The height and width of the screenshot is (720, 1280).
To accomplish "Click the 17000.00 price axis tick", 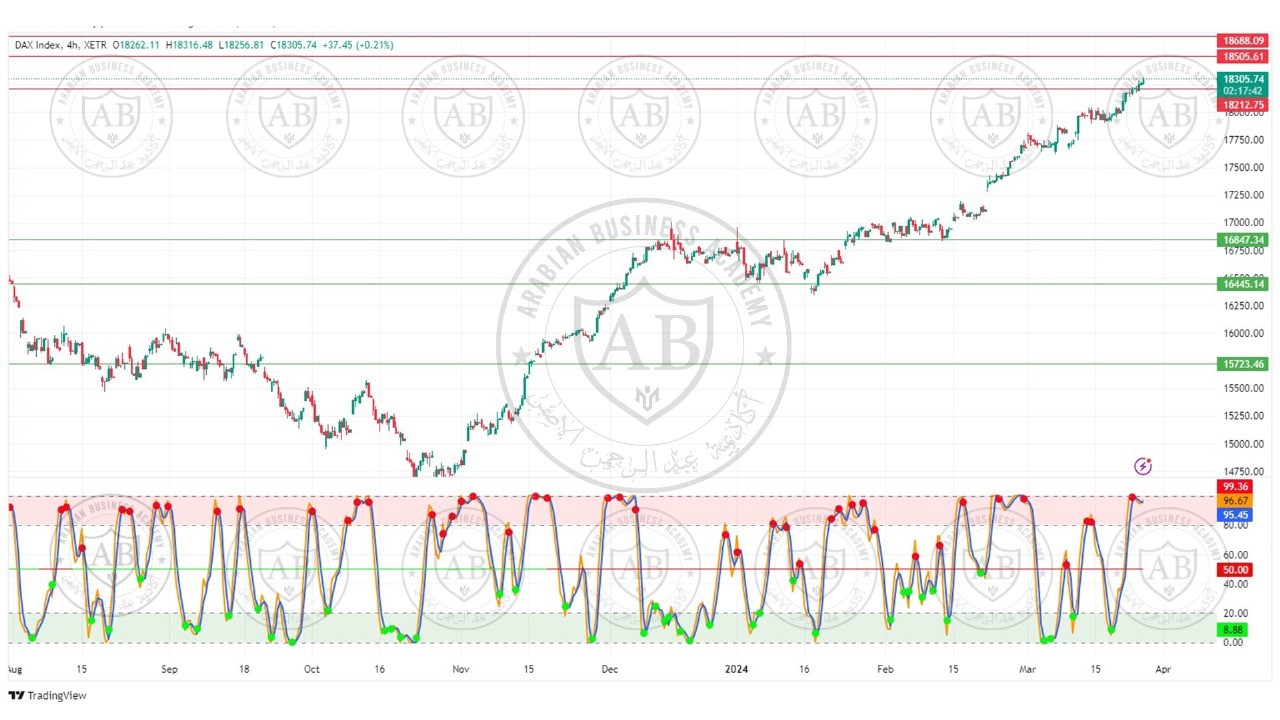I will click(x=1243, y=223).
